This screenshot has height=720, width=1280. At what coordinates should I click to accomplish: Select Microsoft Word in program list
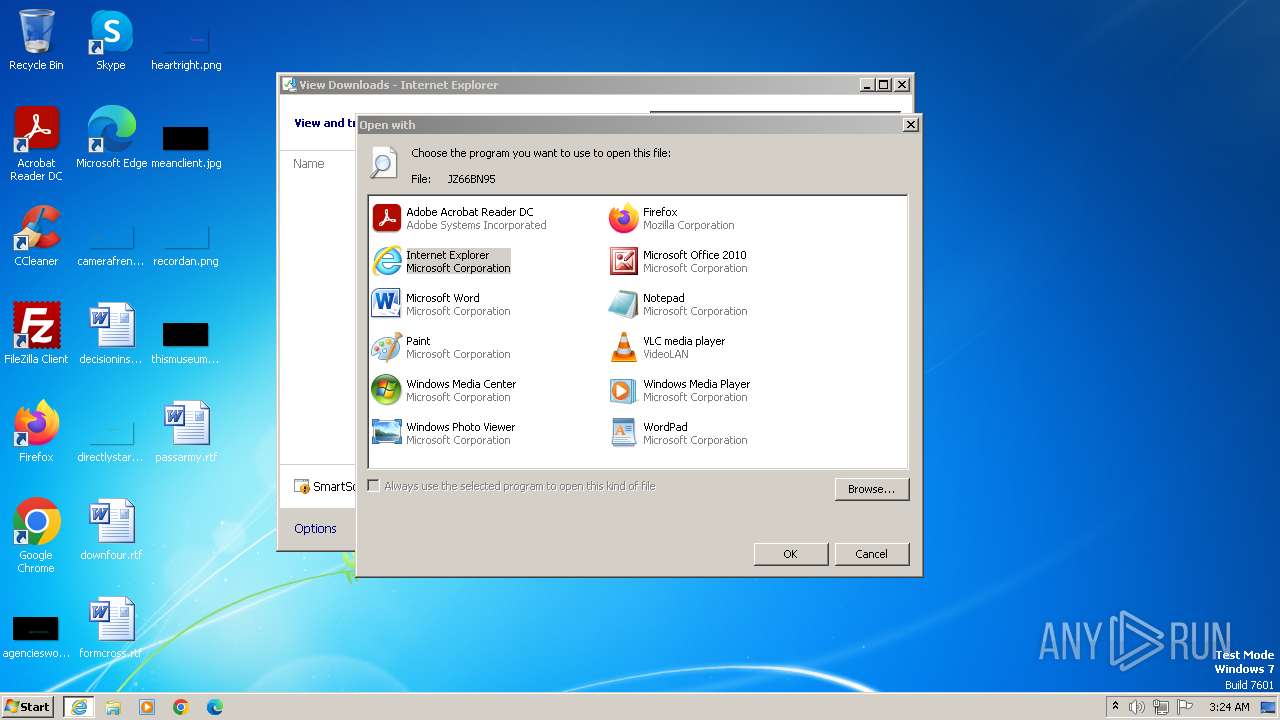(441, 304)
